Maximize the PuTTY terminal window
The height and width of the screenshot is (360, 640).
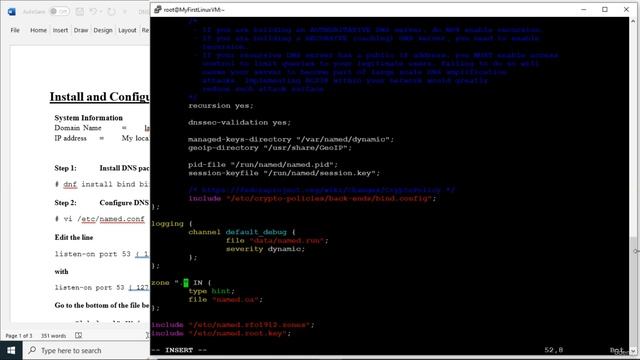click(605, 9)
